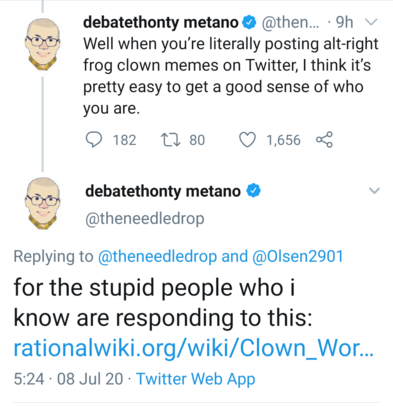
Task: Click debatethonty metano name in the second tweet
Action: (x=163, y=191)
